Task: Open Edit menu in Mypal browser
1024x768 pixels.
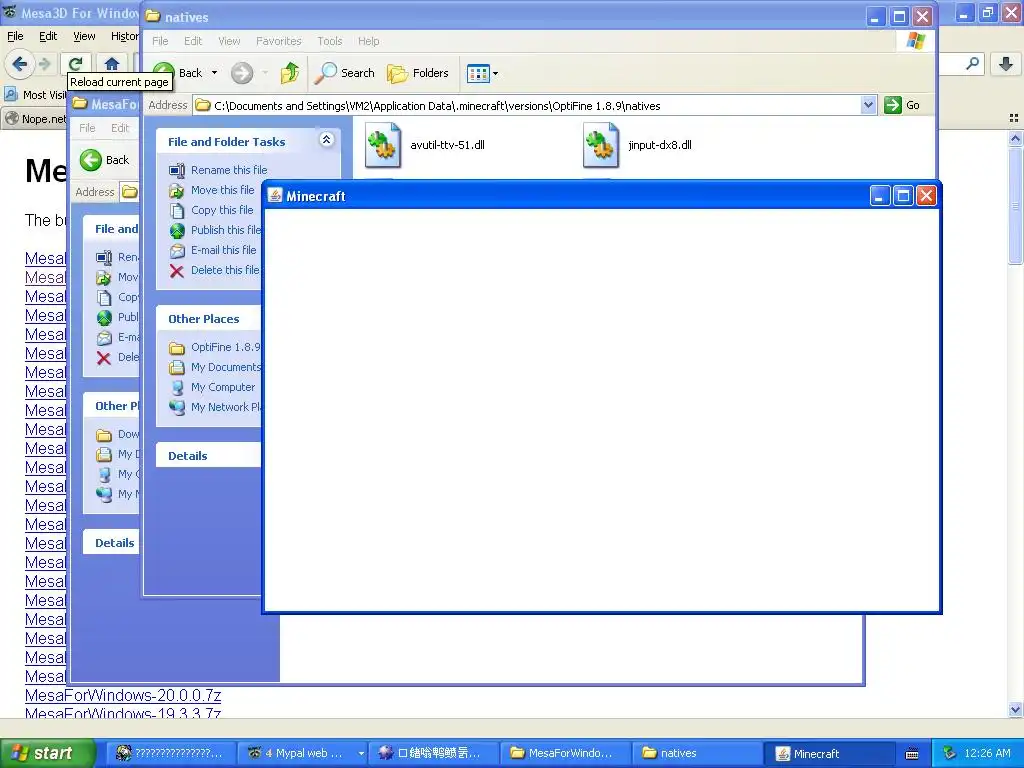Action: point(48,37)
